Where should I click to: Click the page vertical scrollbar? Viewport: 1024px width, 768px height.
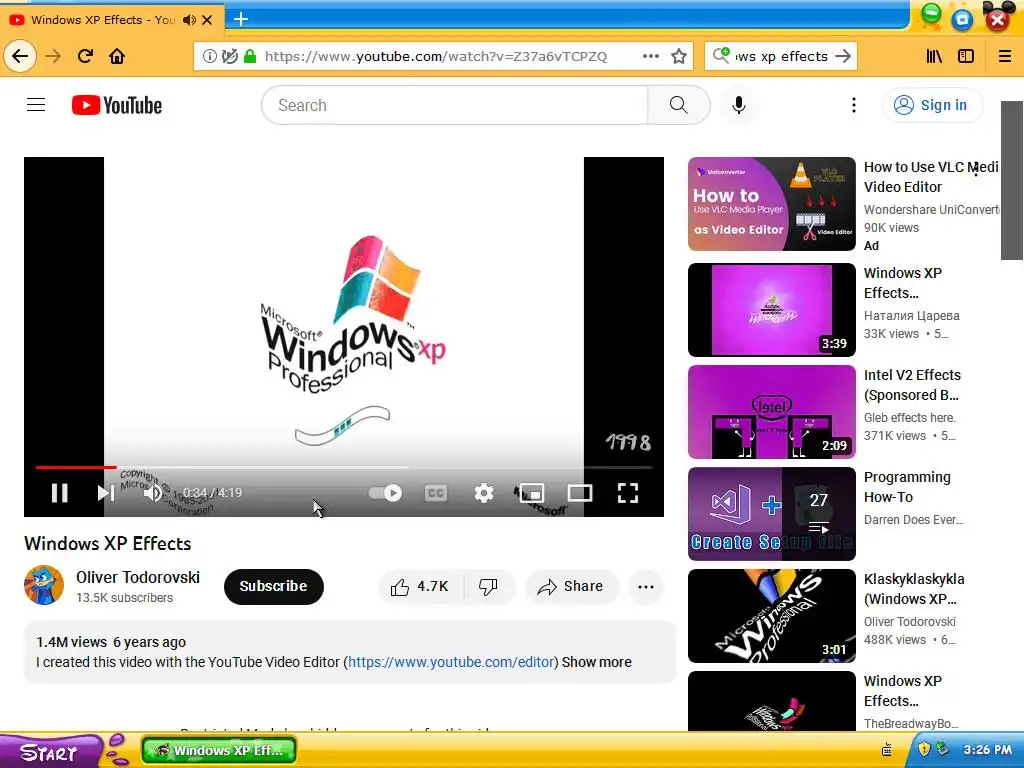[x=1012, y=180]
